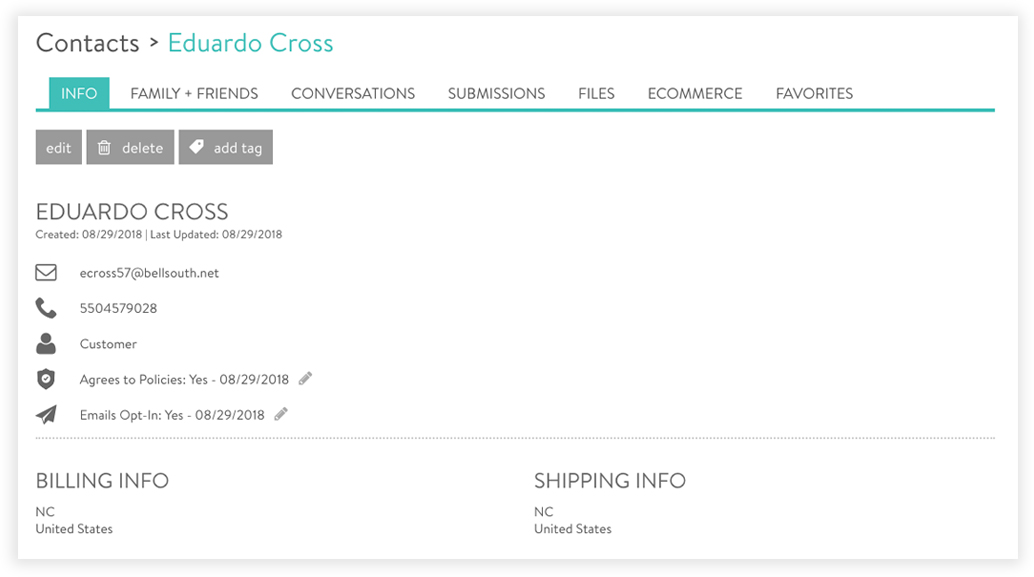
Task: Click the shield policies icon
Action: point(46,379)
